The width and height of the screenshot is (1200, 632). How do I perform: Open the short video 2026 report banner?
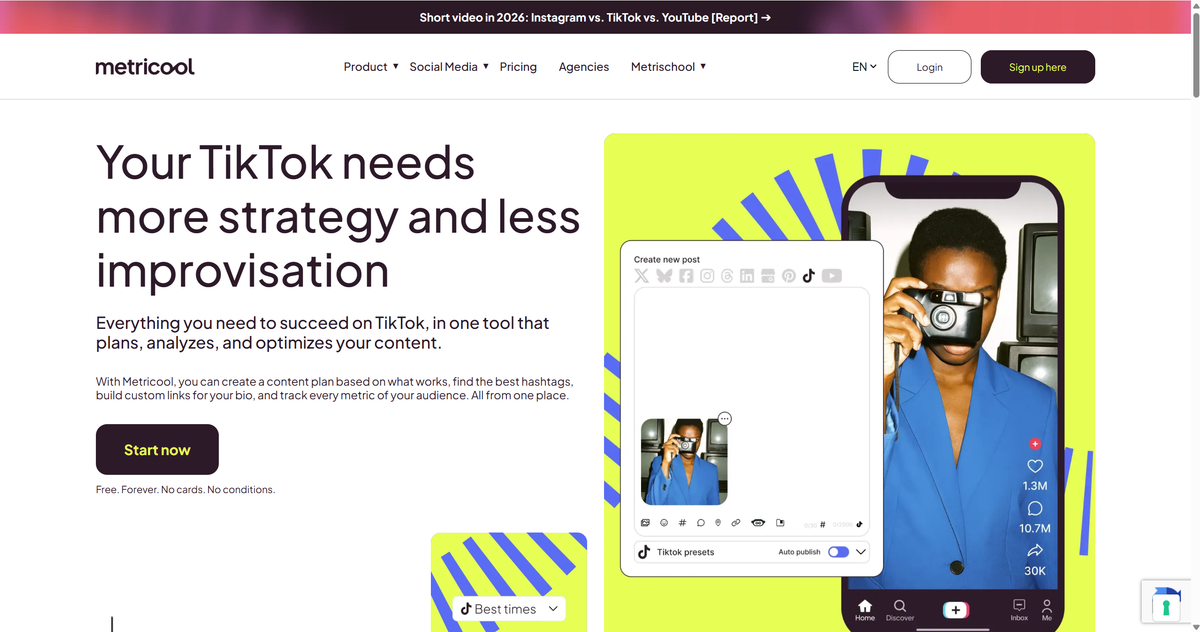595,17
